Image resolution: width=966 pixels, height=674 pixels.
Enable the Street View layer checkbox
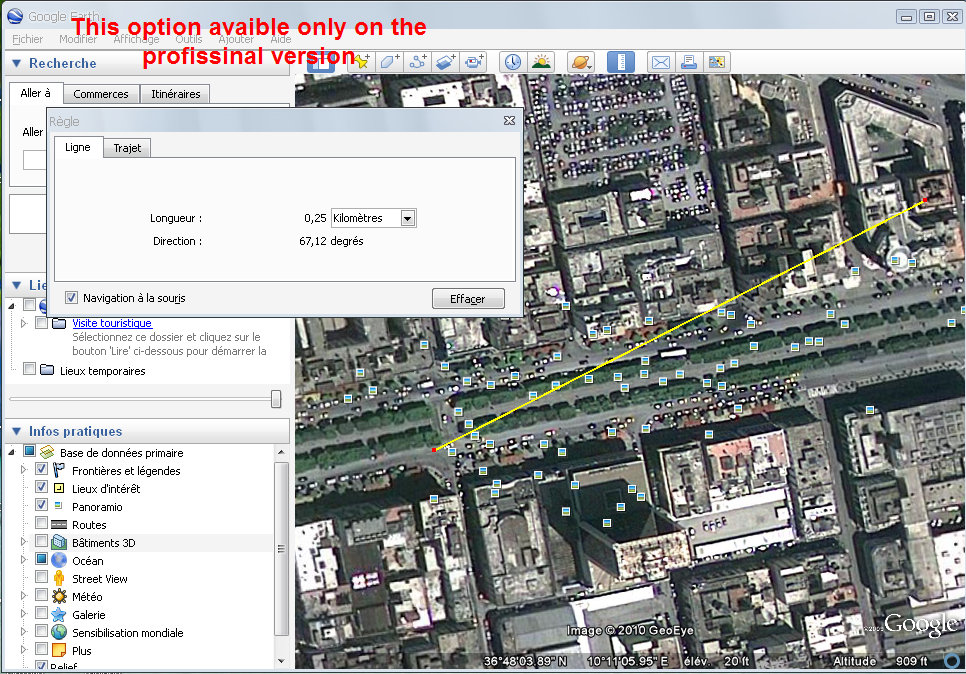[x=41, y=577]
